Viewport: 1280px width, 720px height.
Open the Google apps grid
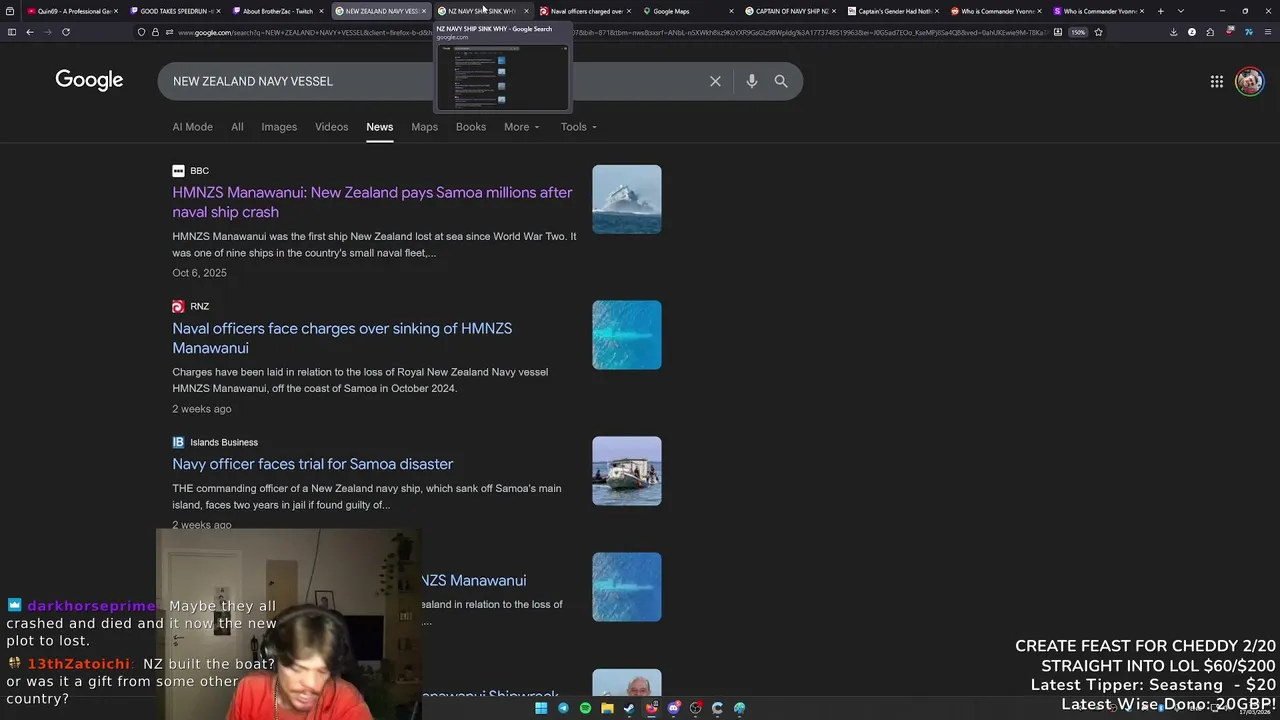1216,81
